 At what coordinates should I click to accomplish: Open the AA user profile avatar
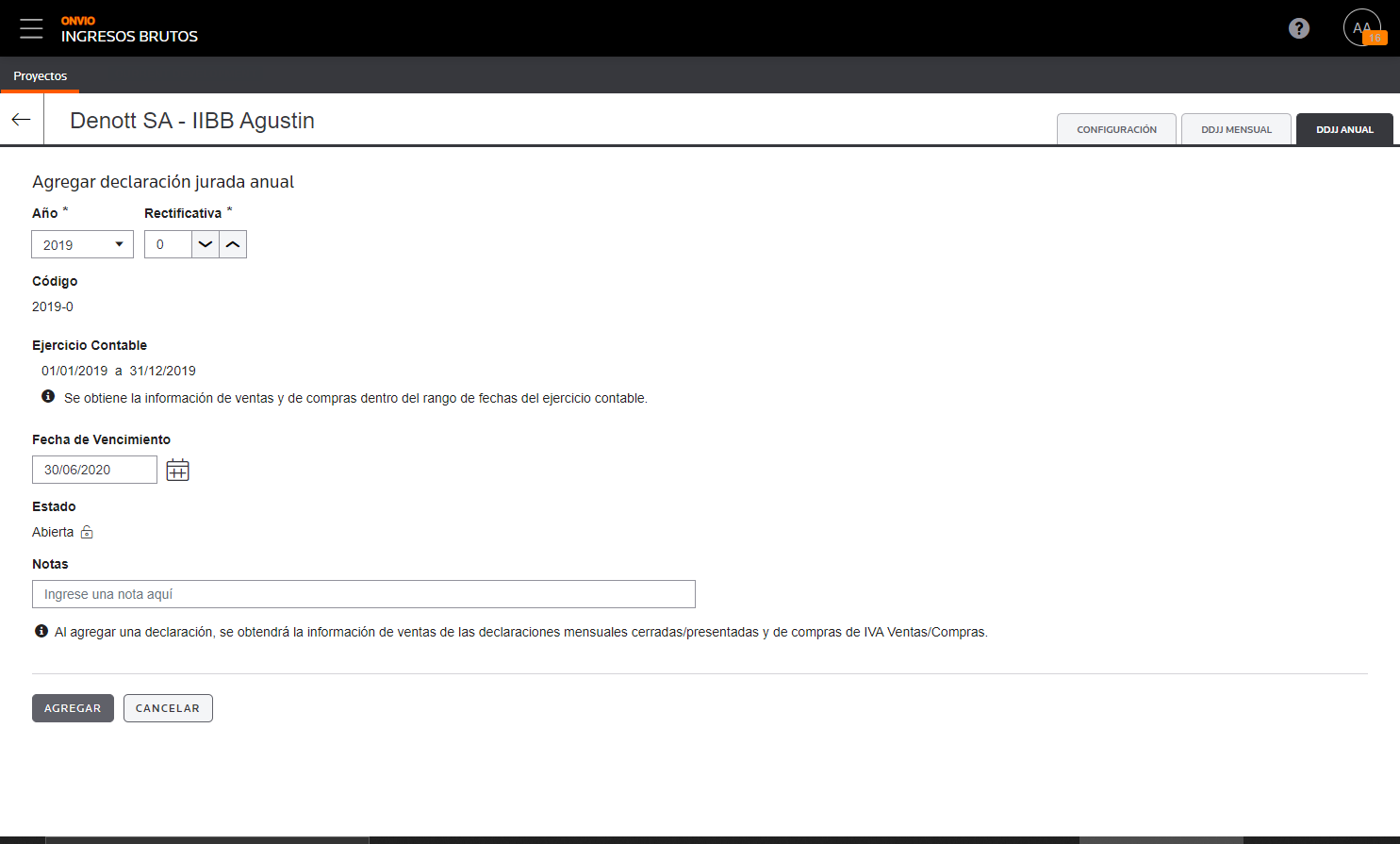click(1361, 27)
